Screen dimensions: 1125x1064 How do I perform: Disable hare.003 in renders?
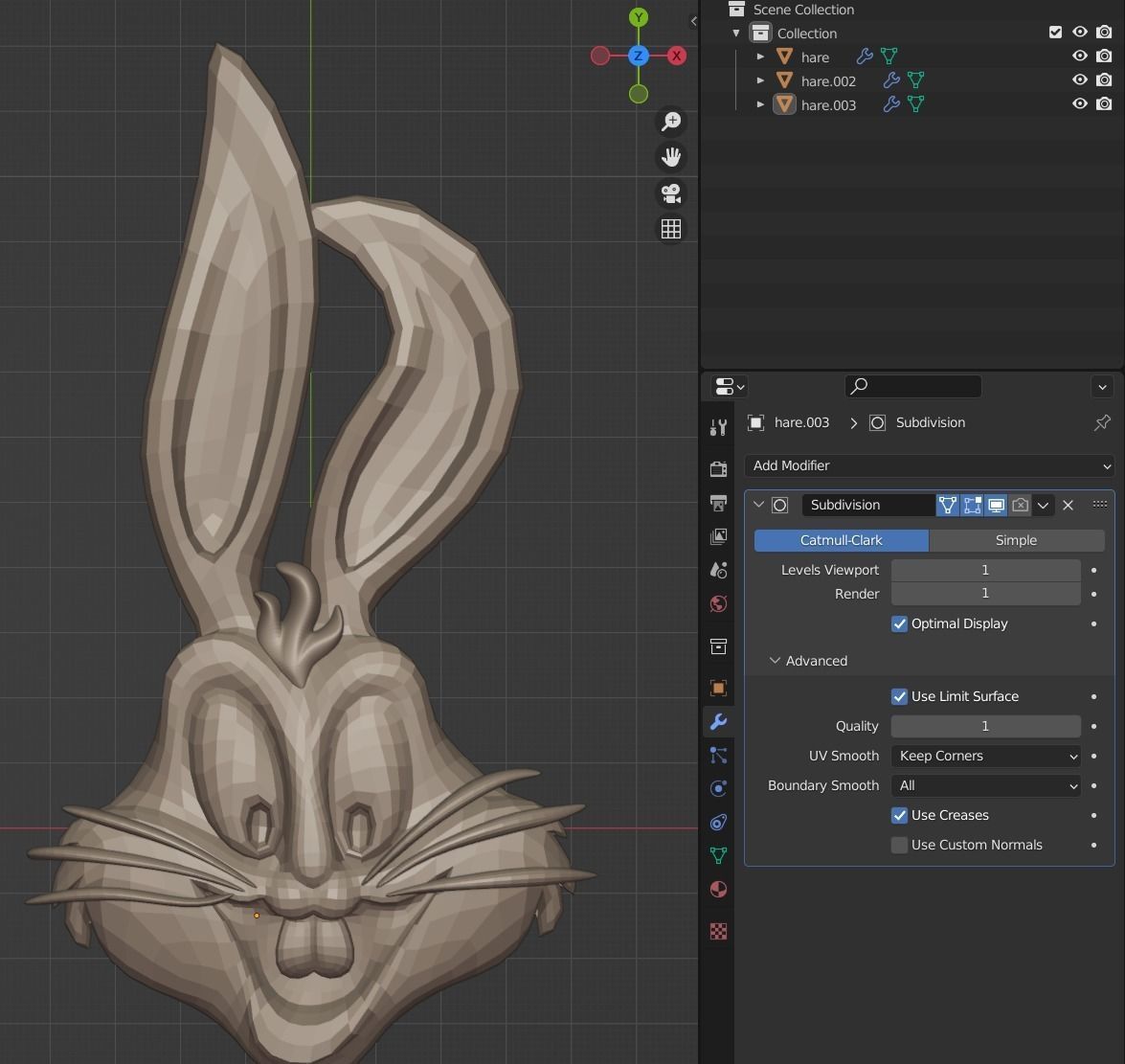point(1104,103)
